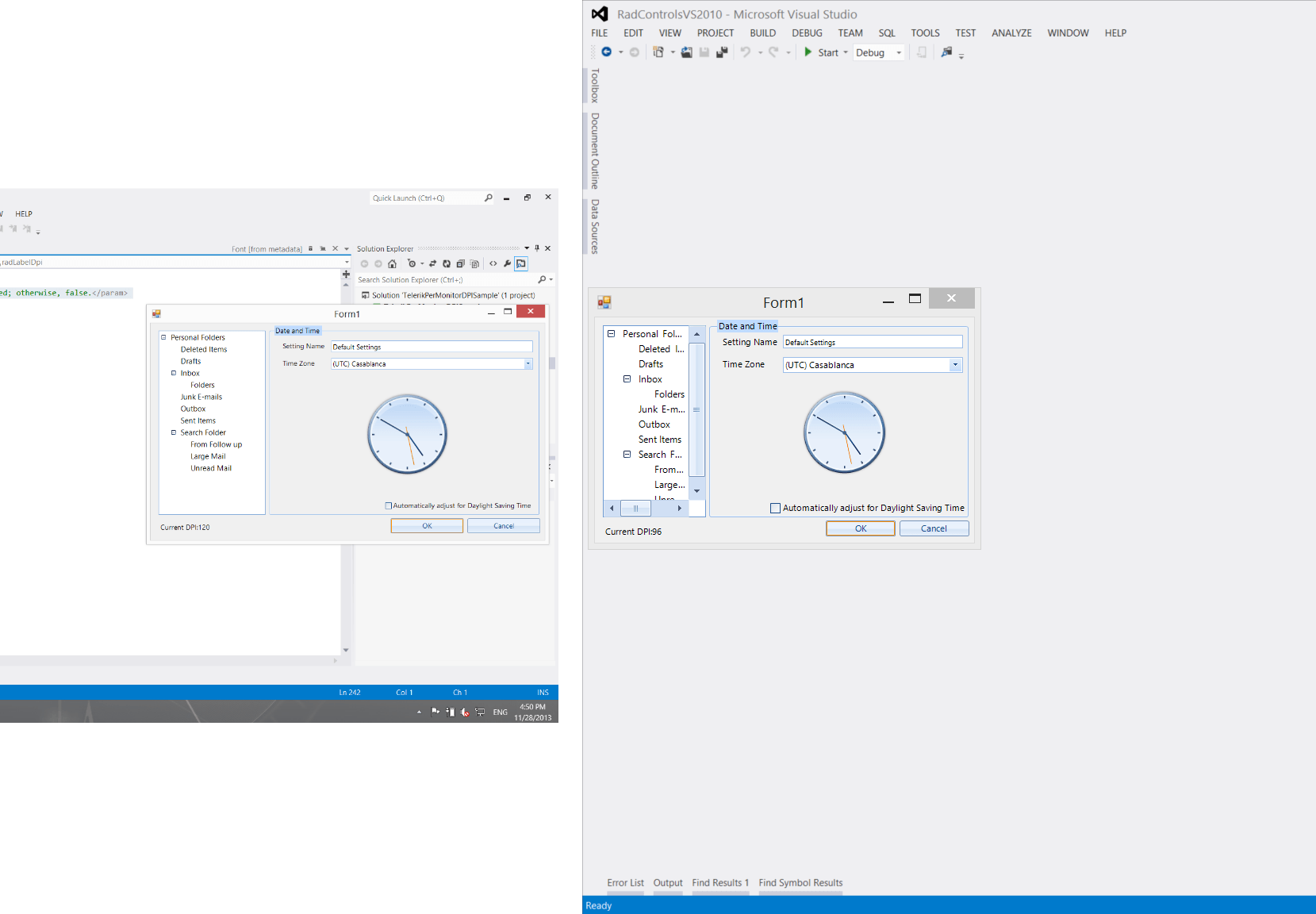Click OK in the DPI:96 Form1

click(x=861, y=528)
